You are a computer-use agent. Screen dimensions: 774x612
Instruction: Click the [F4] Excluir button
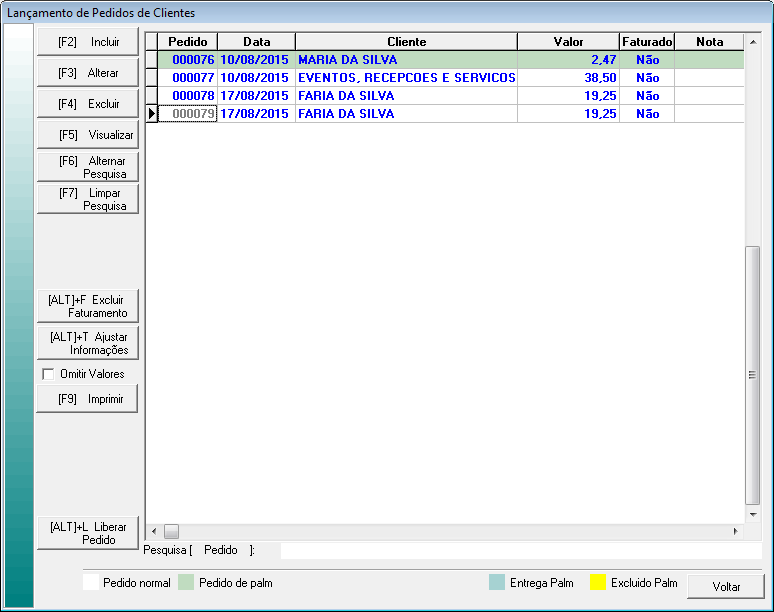click(x=88, y=104)
